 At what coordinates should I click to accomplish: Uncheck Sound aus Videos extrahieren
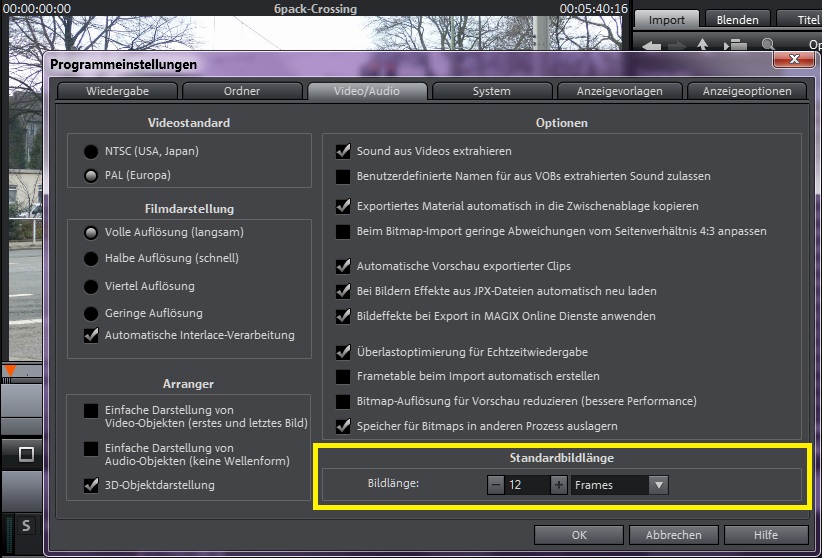point(343,151)
